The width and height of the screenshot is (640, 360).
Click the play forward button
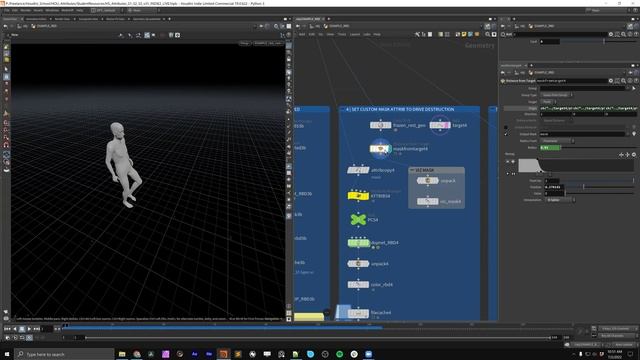[x=29, y=329]
